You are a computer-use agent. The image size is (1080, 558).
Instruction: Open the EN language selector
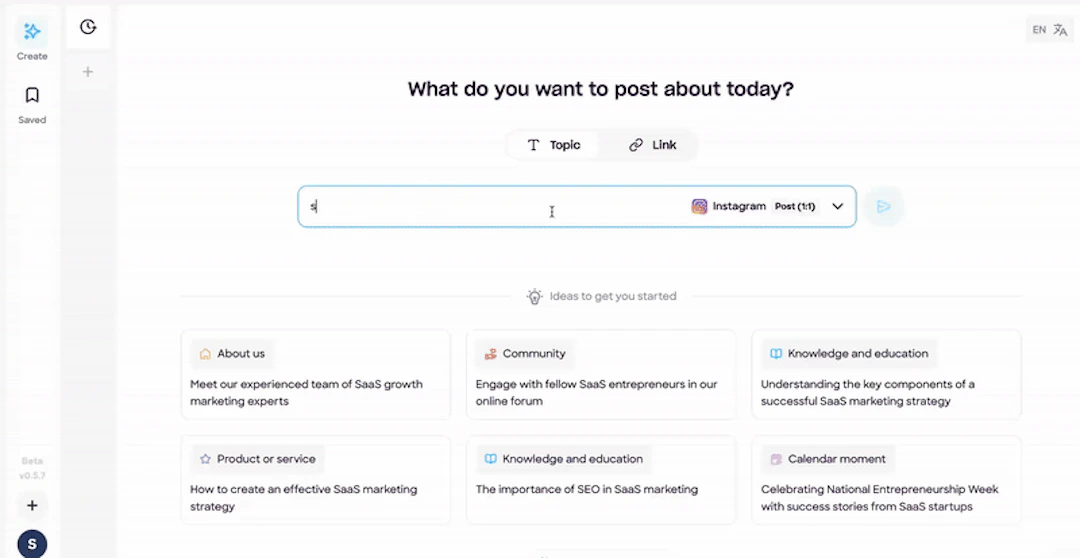pyautogui.click(x=1039, y=30)
